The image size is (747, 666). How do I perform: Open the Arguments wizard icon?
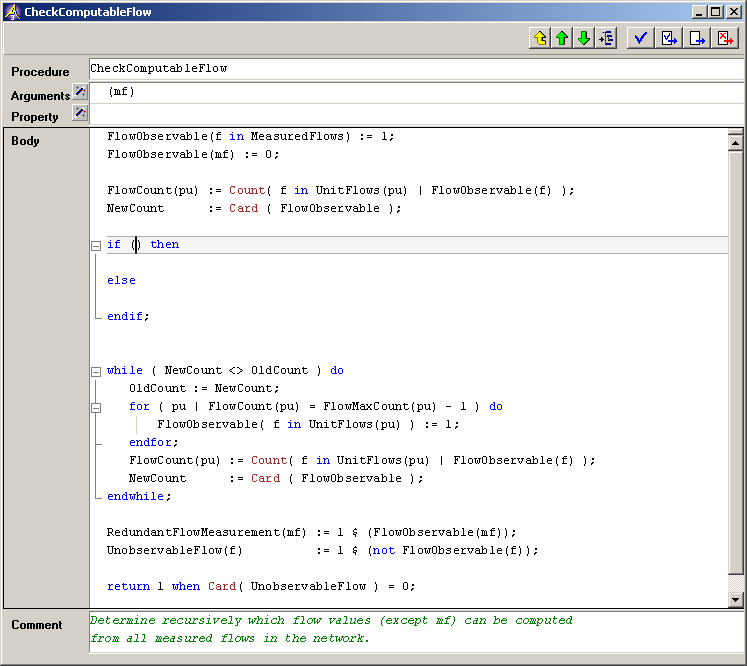coord(80,91)
